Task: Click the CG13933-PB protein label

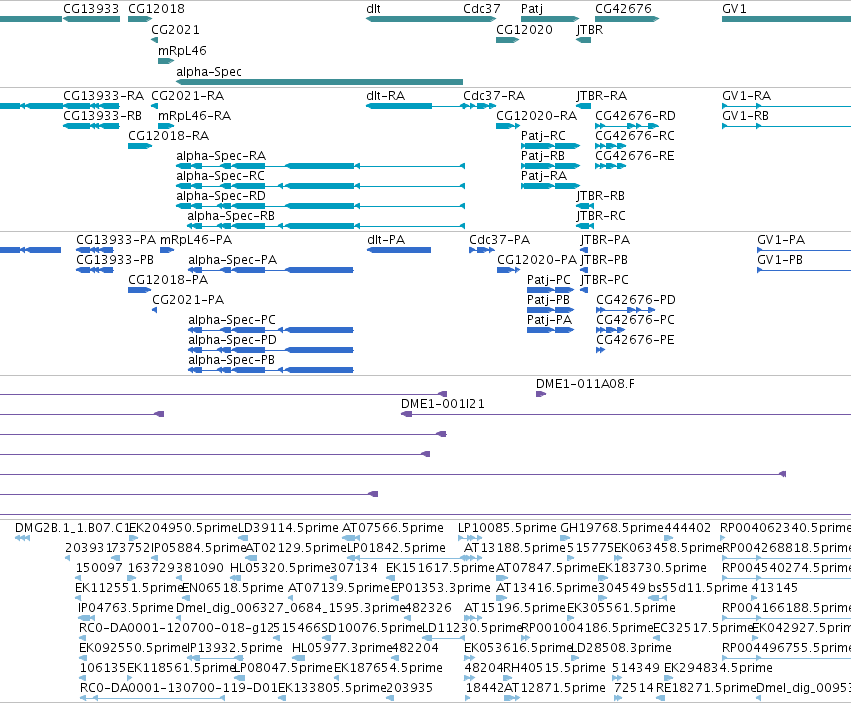Action: (115, 259)
